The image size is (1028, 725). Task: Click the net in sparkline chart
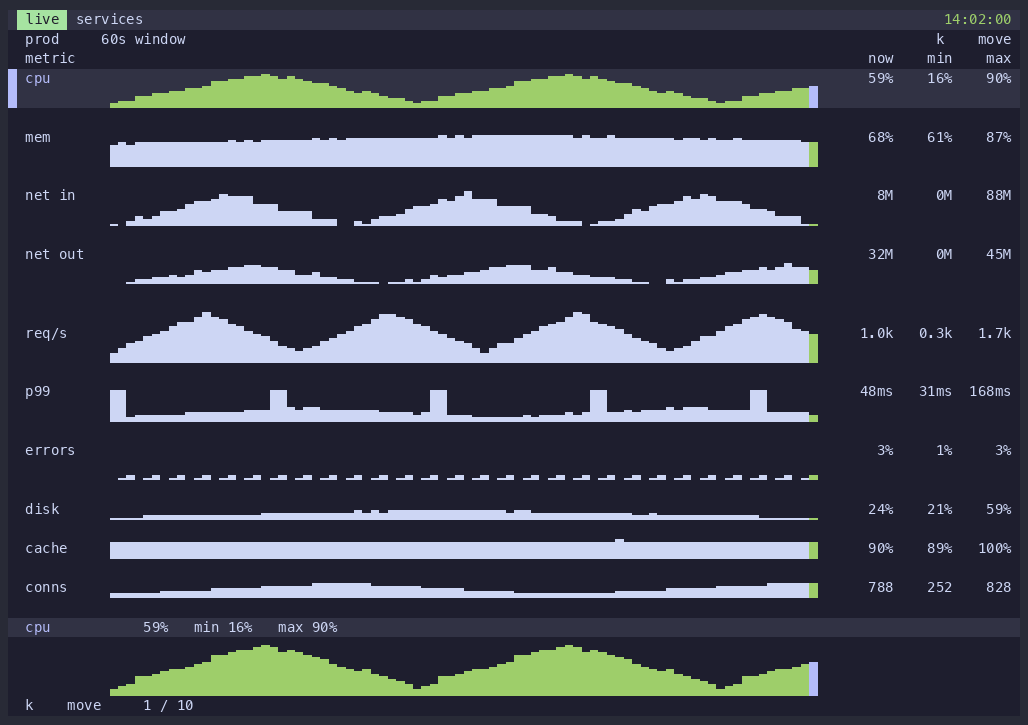(464, 208)
